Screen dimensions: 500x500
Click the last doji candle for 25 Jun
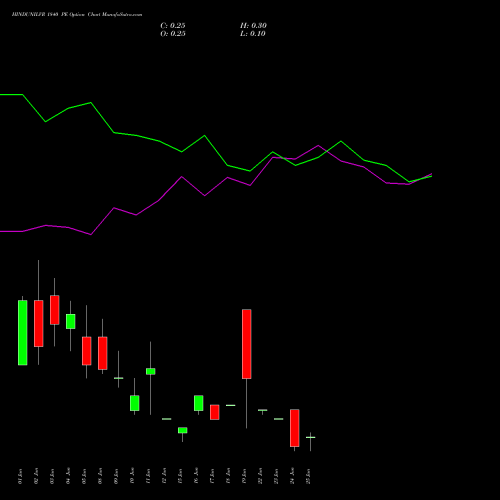pos(311,437)
